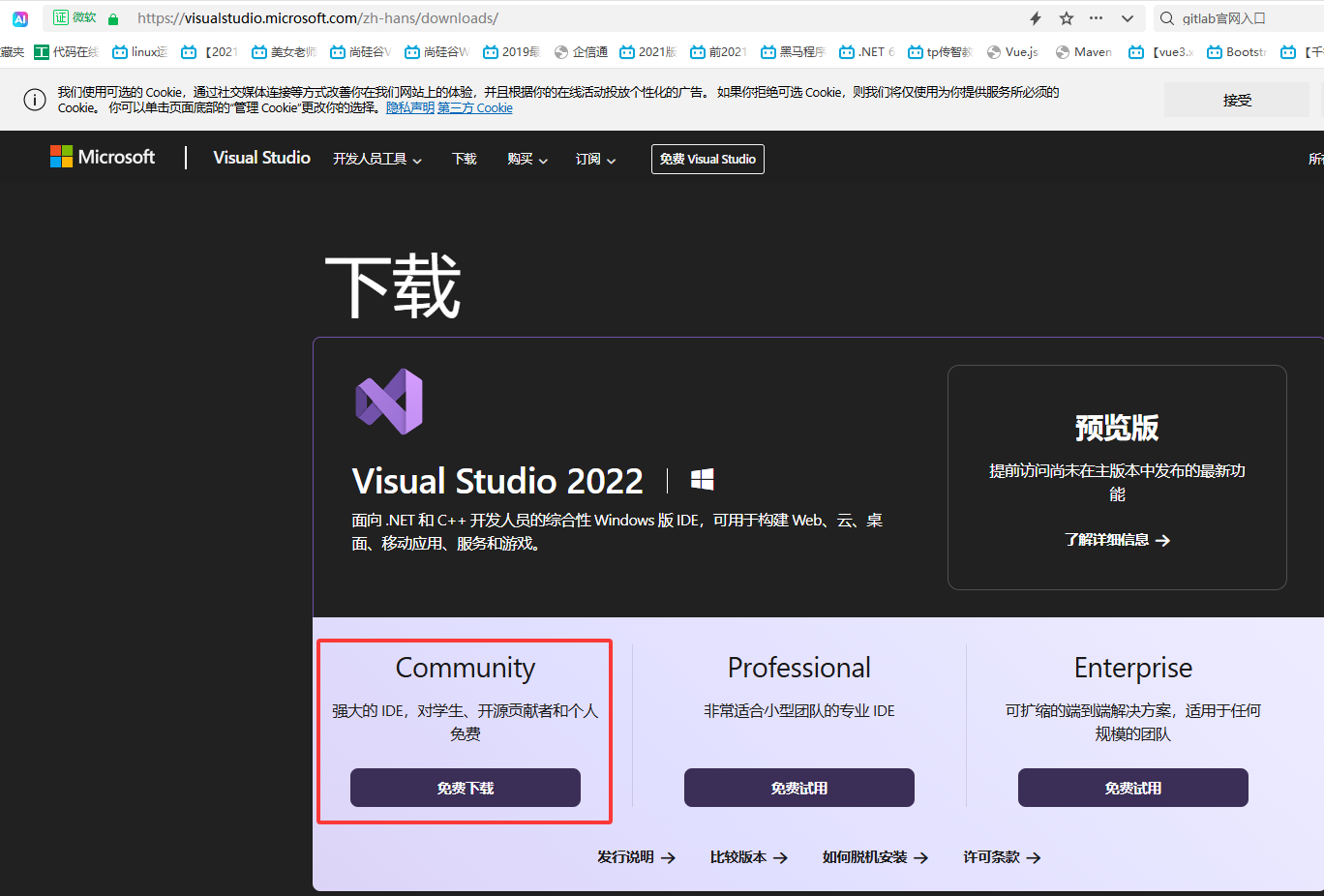Viewport: 1324px width, 896px height.
Task: Open the 美女老师 bookmark
Action: pyautogui.click(x=285, y=52)
